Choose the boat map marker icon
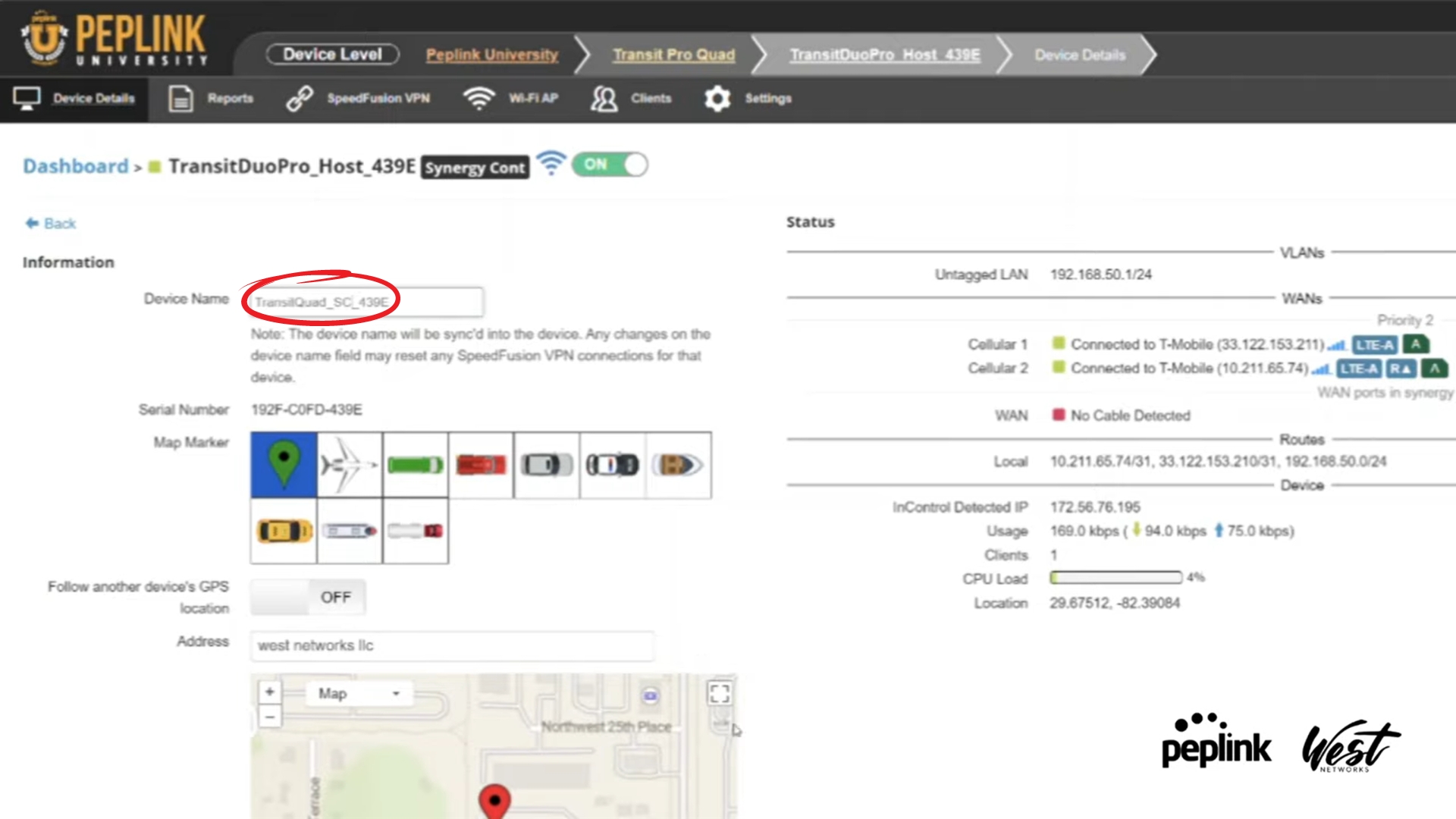1456x819 pixels. coord(678,464)
